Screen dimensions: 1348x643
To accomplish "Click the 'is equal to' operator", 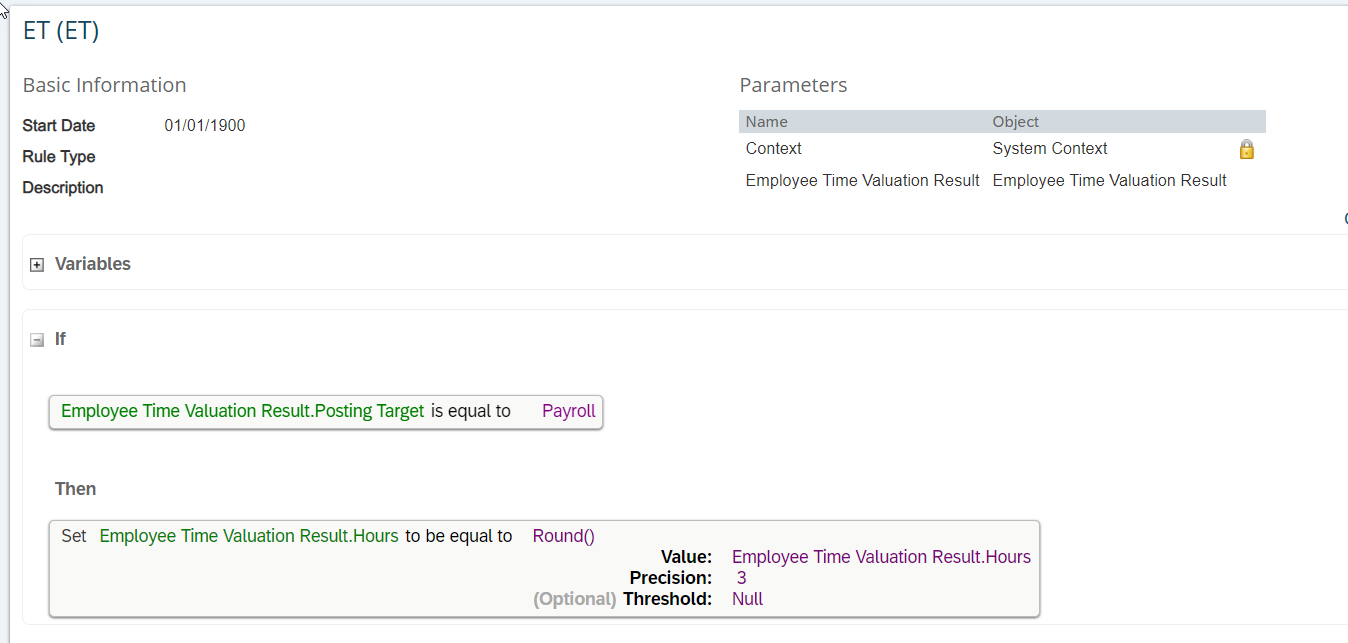I will tap(471, 411).
